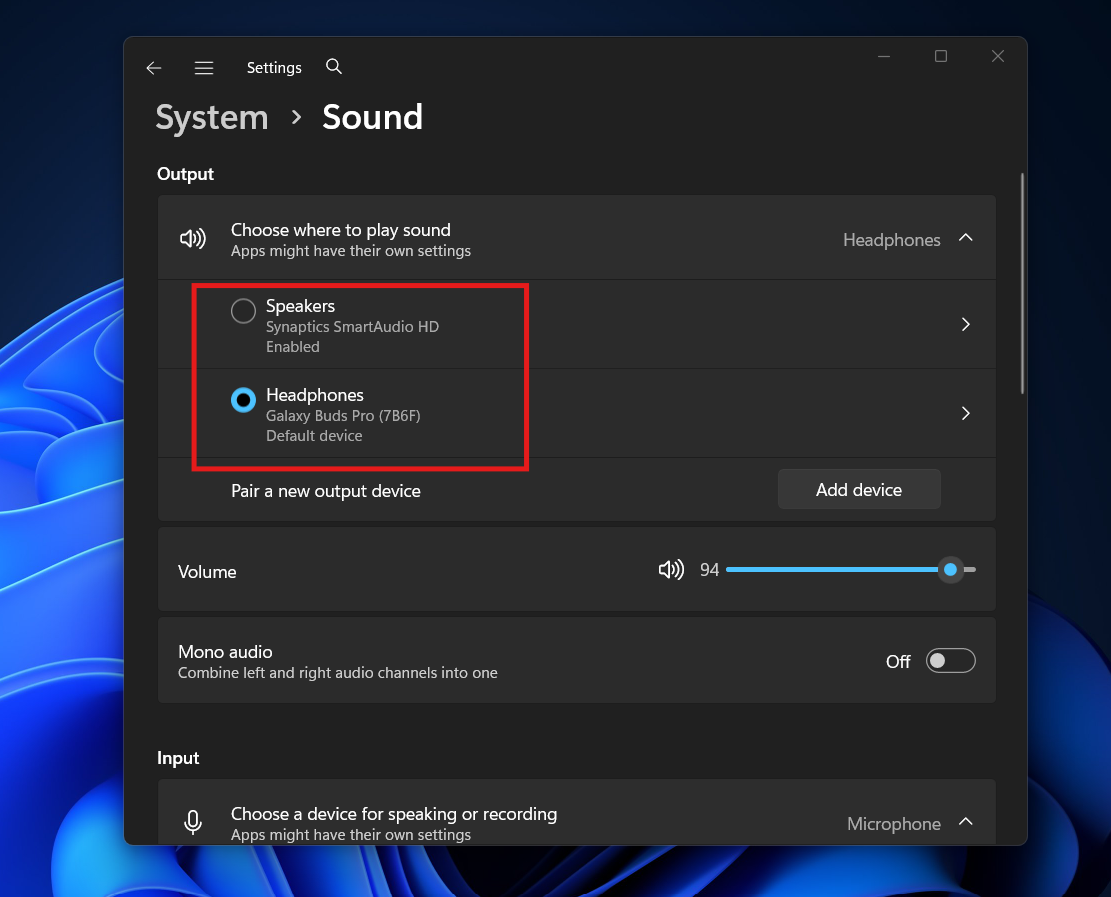Screen dimensions: 1111x897
Task: Select the Headphones radio button
Action: coord(243,400)
